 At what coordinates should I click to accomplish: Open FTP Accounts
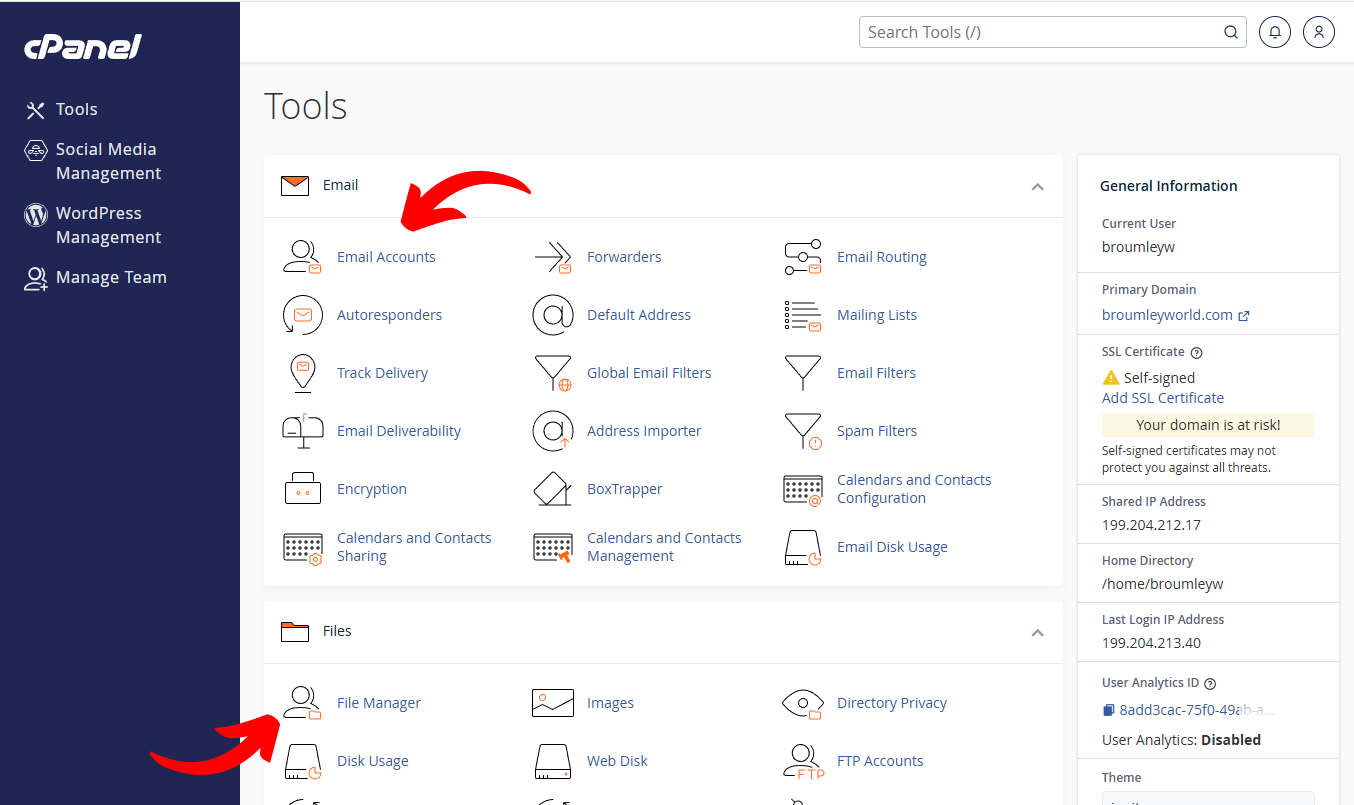click(x=880, y=761)
